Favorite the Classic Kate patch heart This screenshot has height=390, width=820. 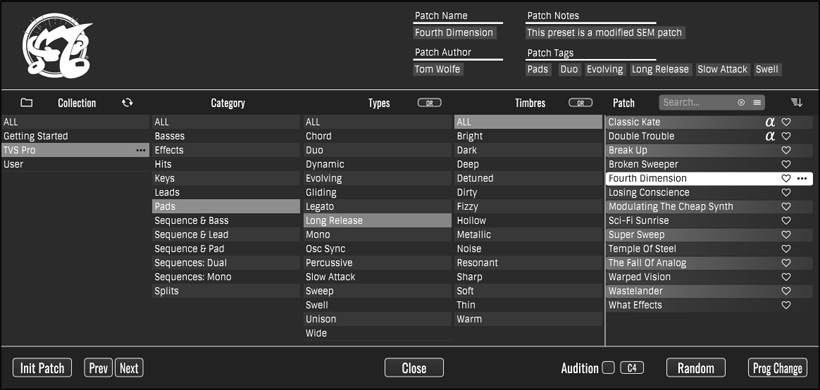pyautogui.click(x=786, y=122)
